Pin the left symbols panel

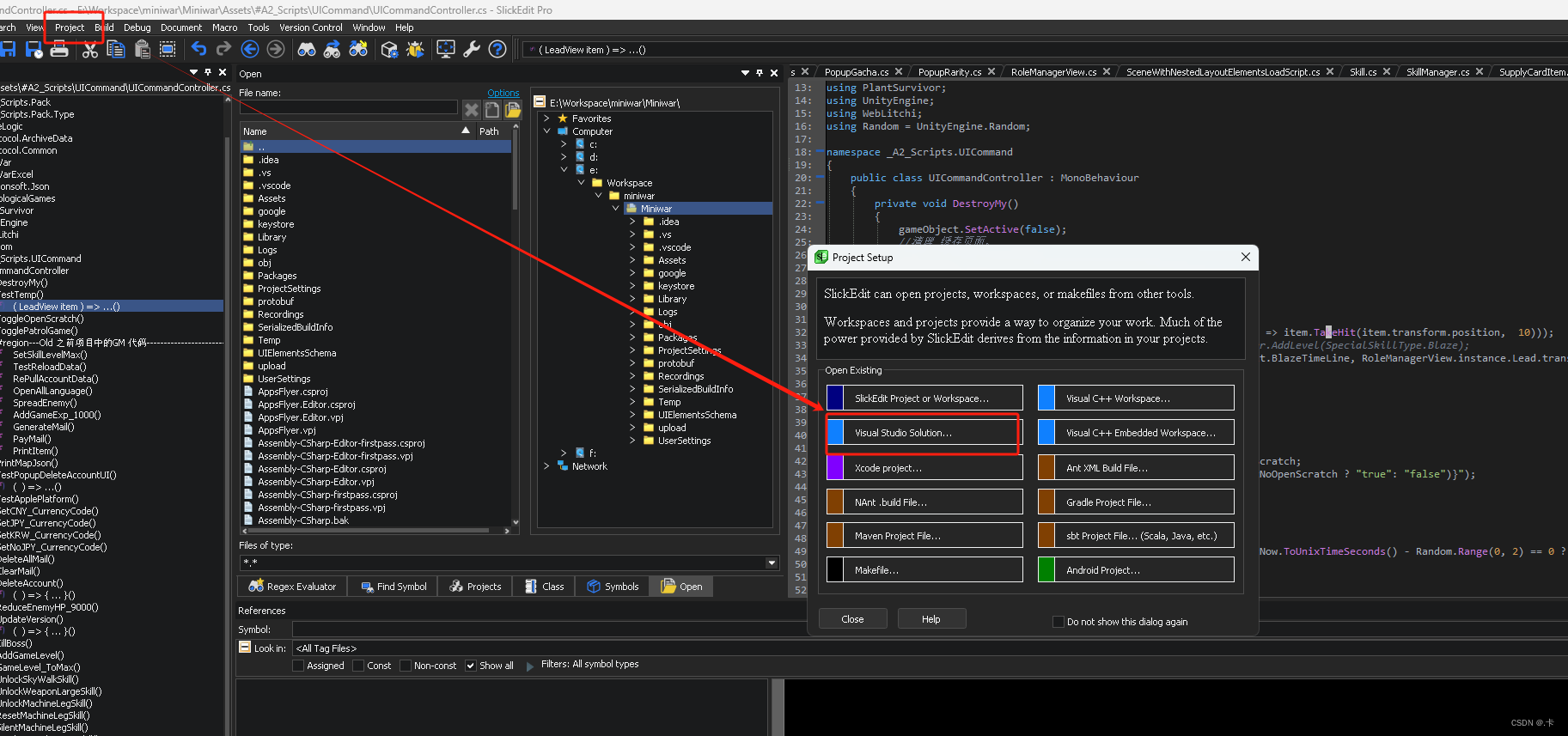[208, 72]
